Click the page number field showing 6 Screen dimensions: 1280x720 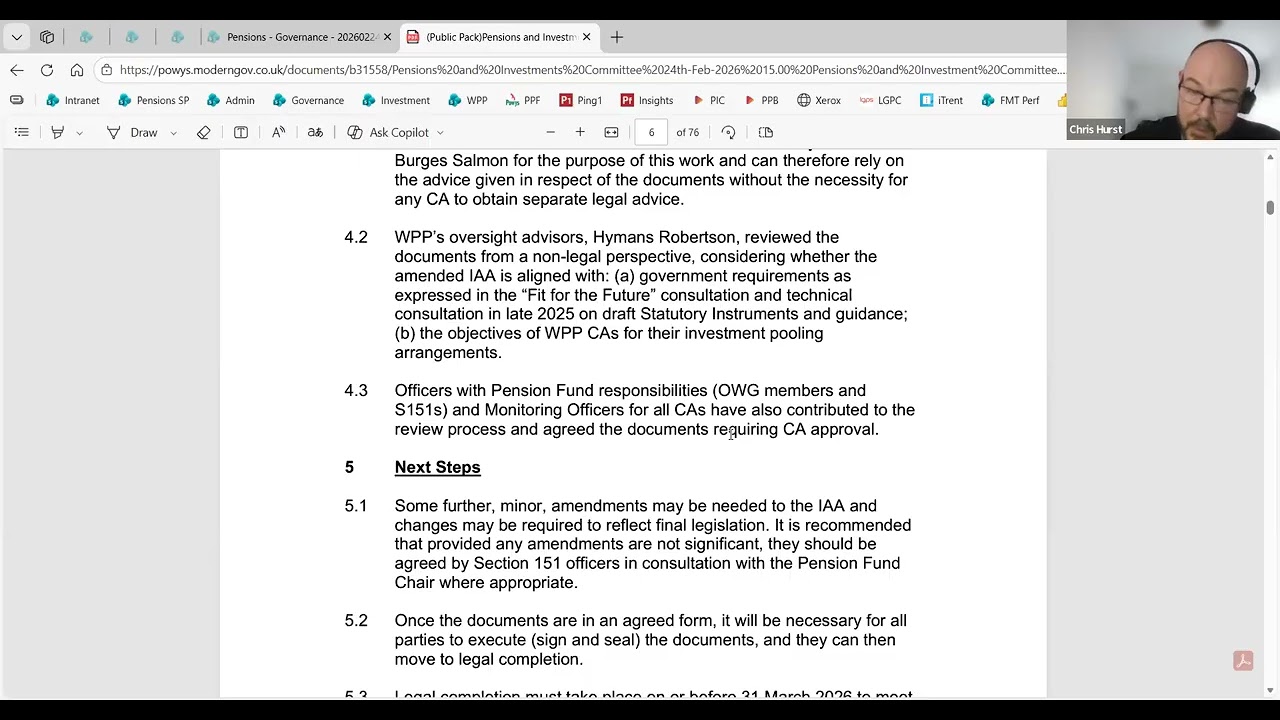(x=651, y=132)
